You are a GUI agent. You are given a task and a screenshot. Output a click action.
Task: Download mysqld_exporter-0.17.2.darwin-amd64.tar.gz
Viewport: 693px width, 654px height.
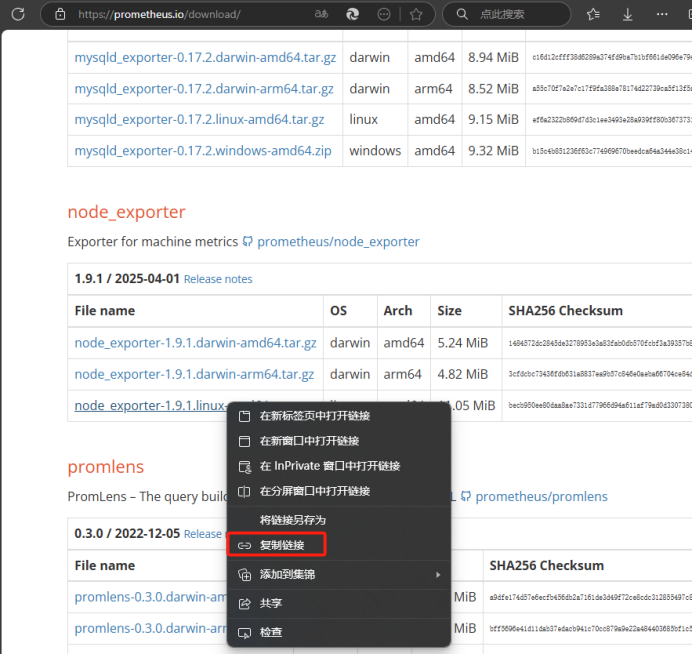point(205,57)
